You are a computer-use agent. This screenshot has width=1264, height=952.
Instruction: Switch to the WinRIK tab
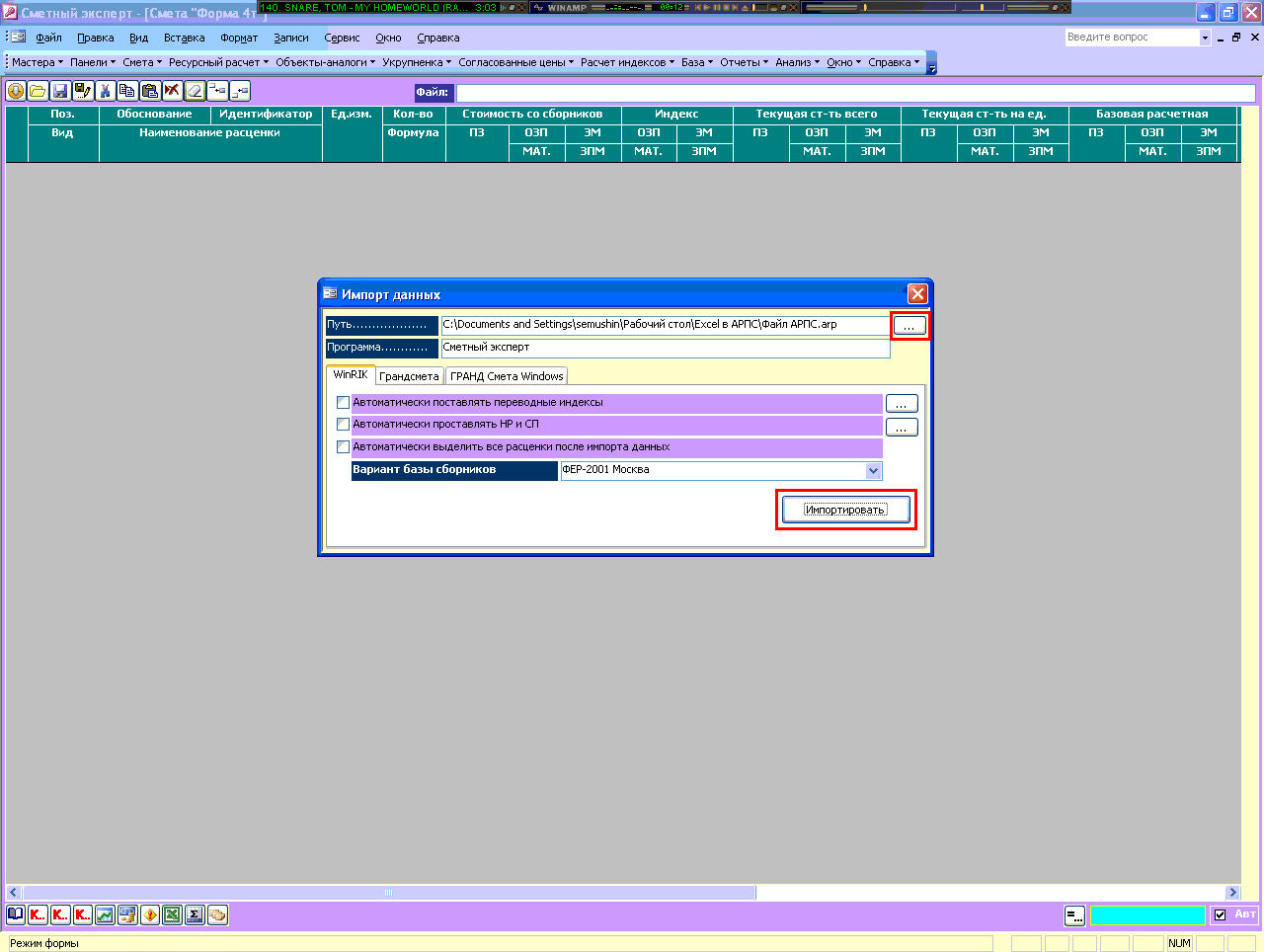click(x=351, y=375)
